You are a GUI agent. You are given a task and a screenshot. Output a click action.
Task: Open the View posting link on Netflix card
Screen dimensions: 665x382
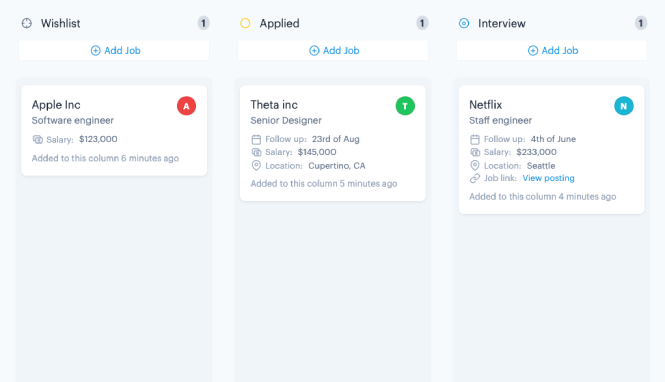548,178
